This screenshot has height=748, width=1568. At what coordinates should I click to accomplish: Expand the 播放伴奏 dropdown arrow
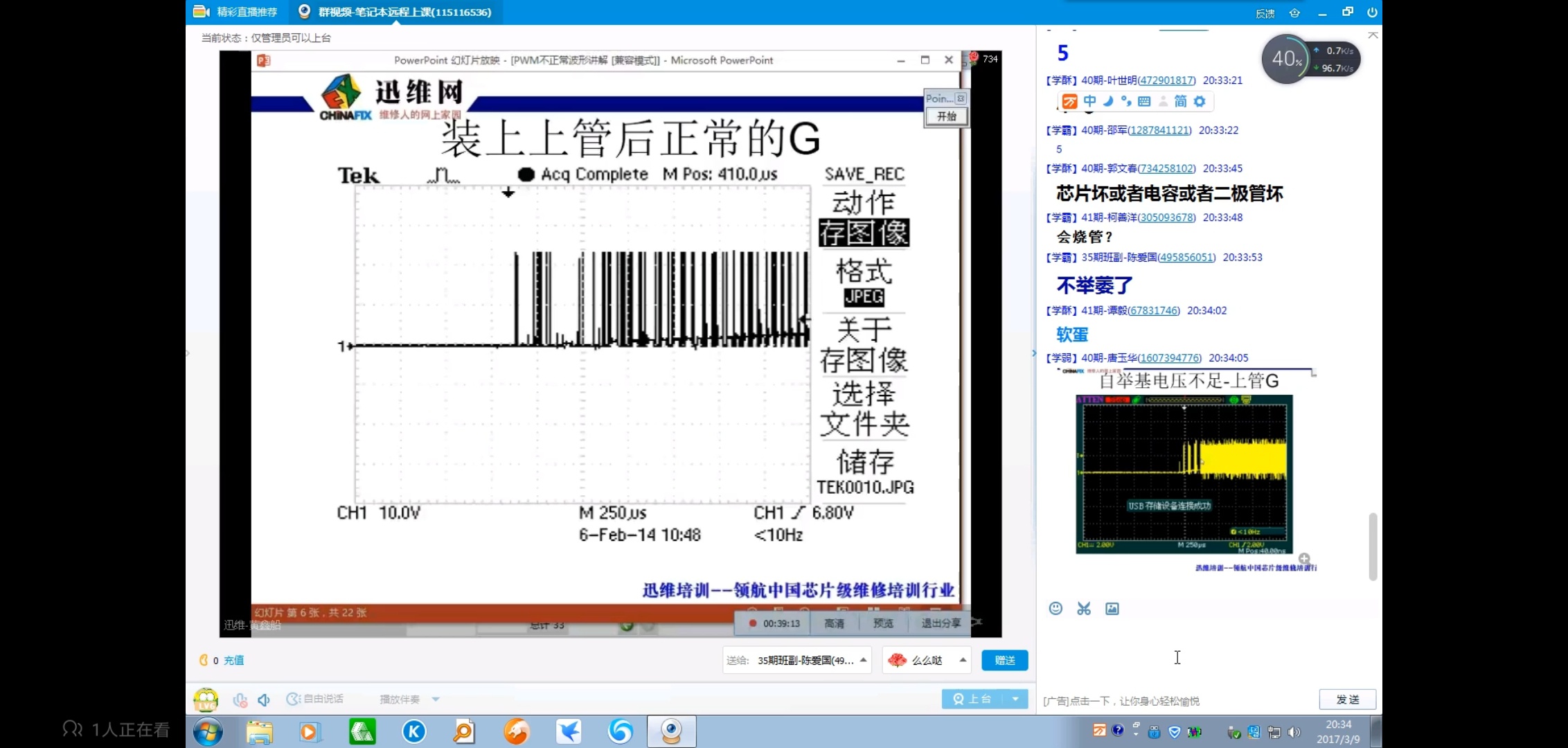[436, 700]
